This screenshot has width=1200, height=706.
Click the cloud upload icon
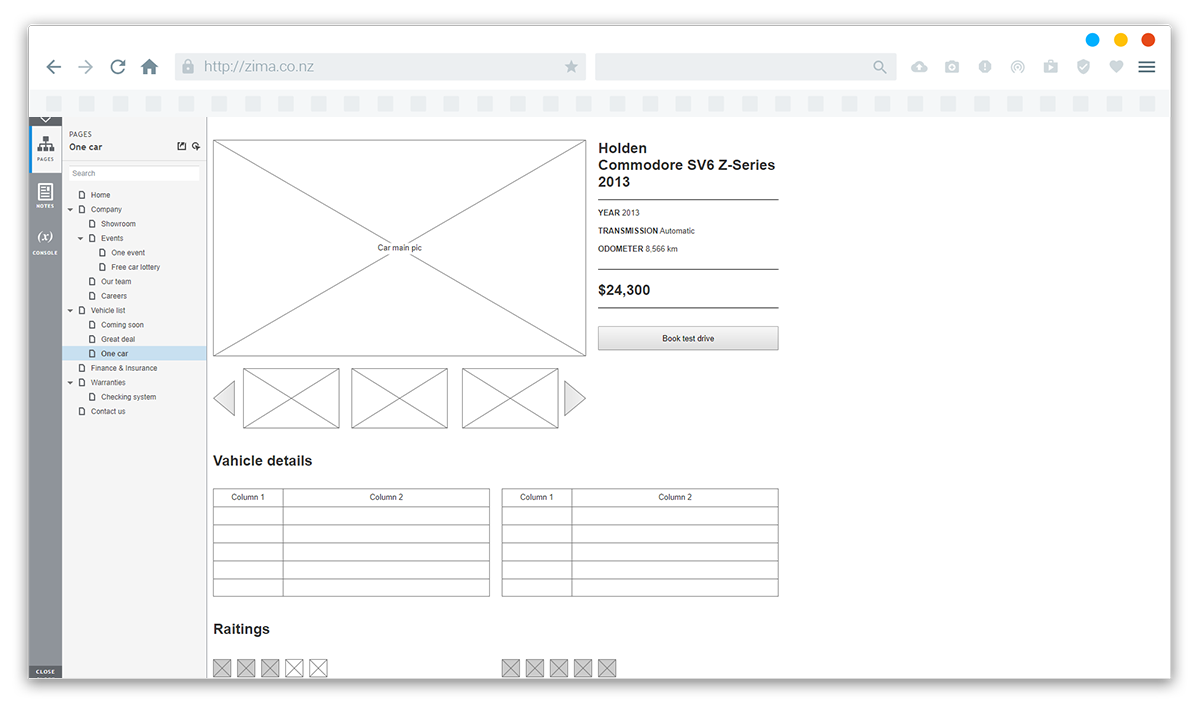tap(919, 67)
